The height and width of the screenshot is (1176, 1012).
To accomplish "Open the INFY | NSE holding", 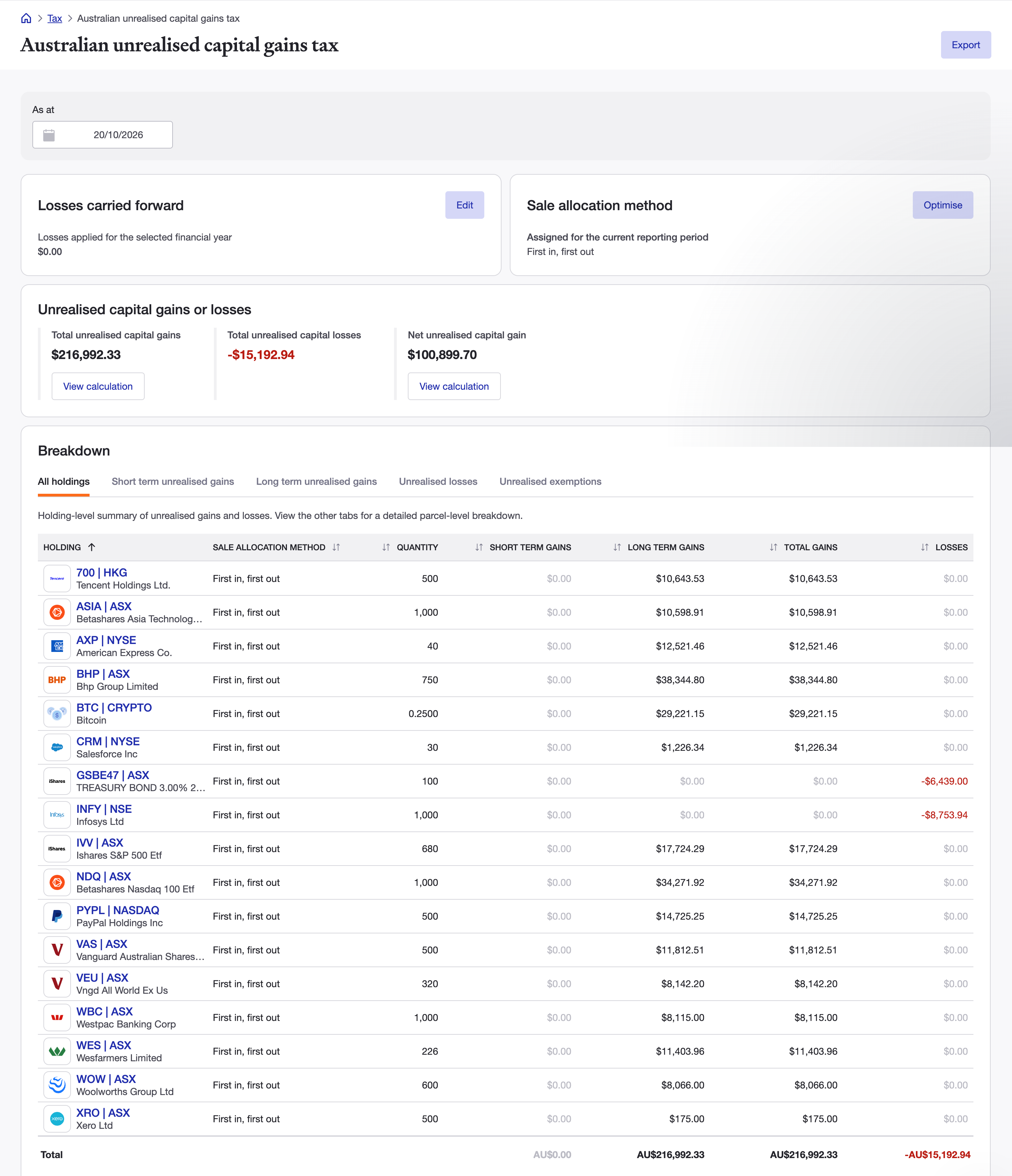I will (104, 809).
